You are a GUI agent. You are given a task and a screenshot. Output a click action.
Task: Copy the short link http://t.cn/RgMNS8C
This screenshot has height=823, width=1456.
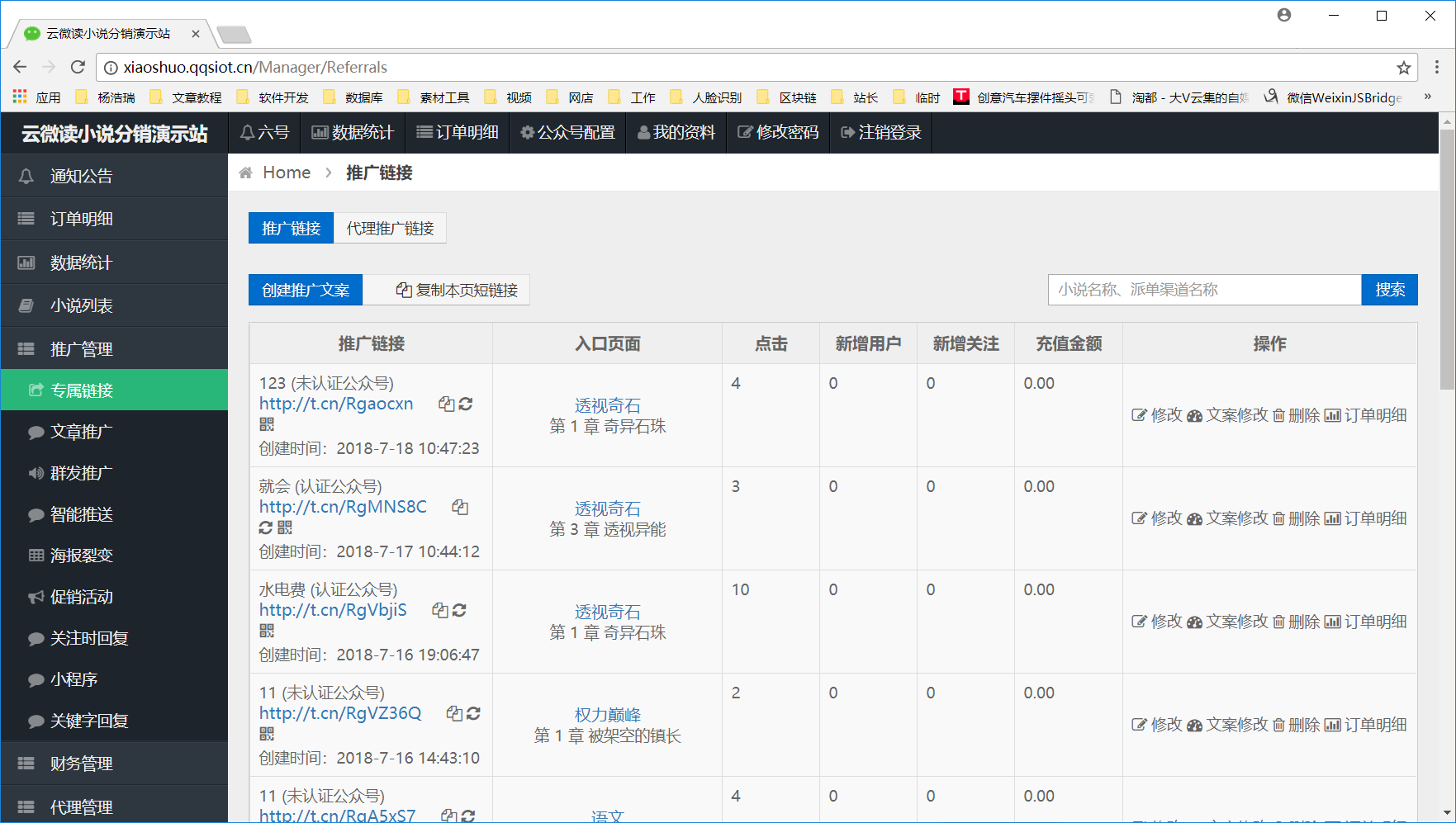pos(460,507)
